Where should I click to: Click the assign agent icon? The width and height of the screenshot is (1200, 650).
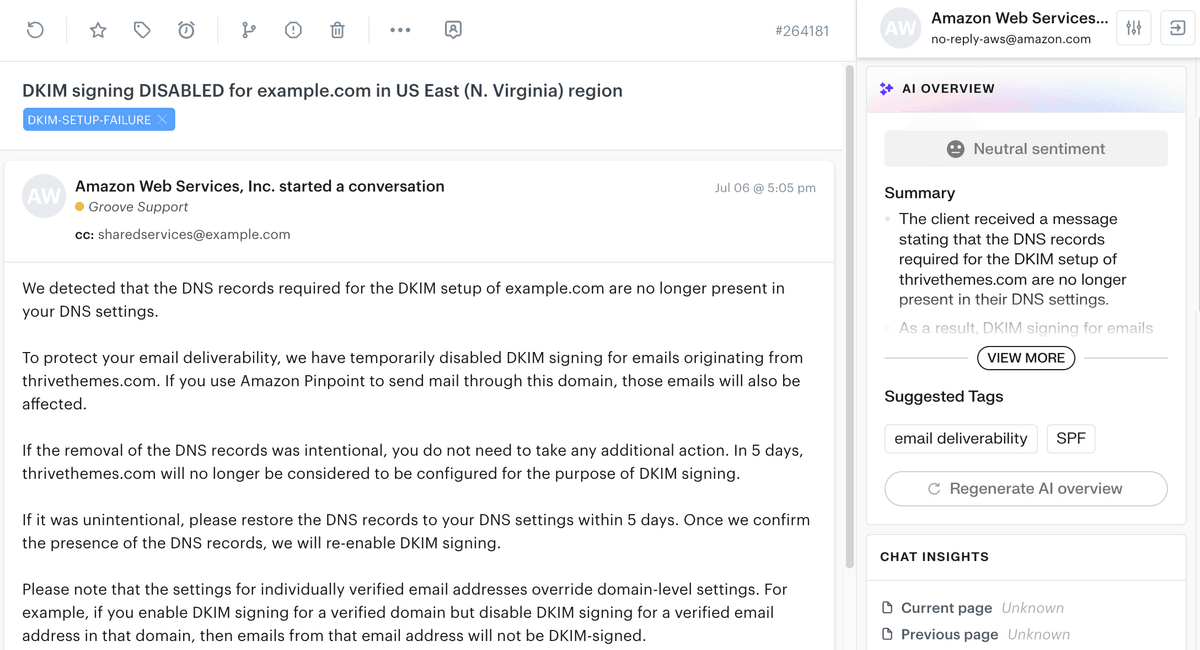pyautogui.click(x=453, y=30)
